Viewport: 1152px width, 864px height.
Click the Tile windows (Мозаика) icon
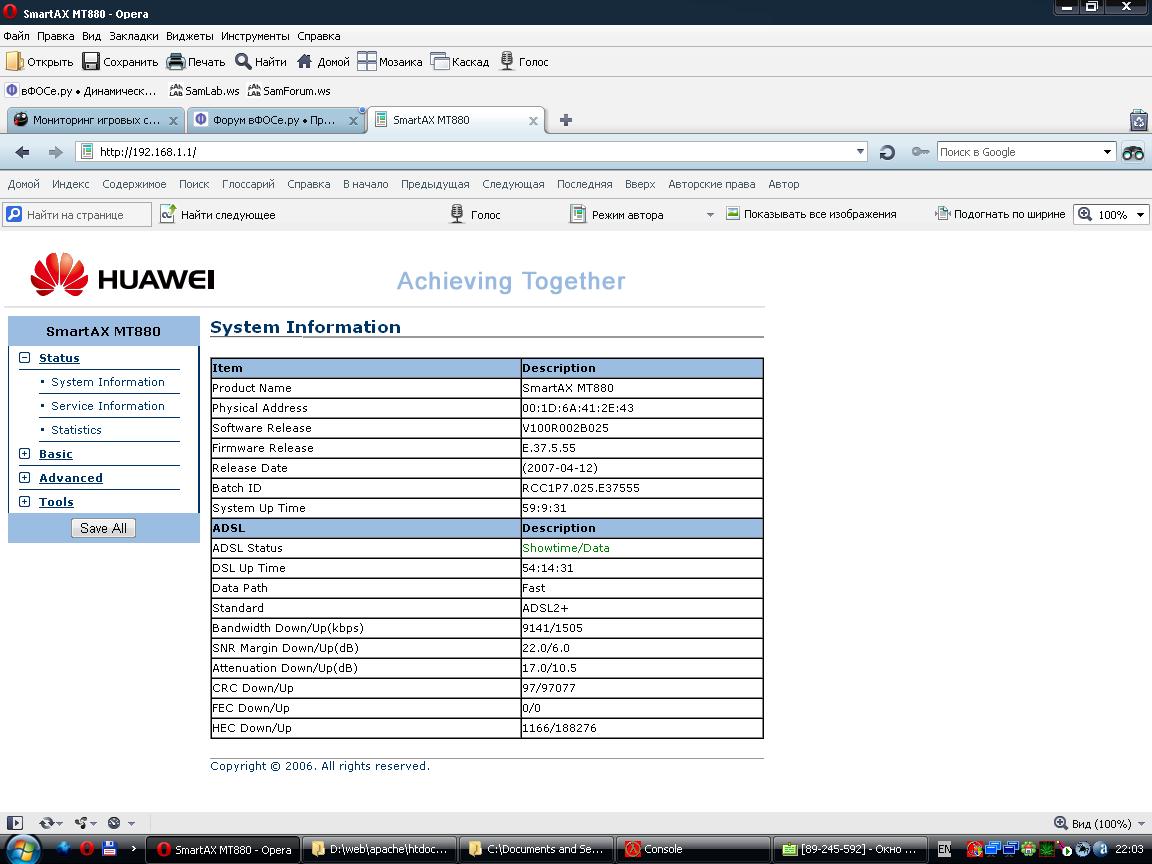click(x=367, y=62)
